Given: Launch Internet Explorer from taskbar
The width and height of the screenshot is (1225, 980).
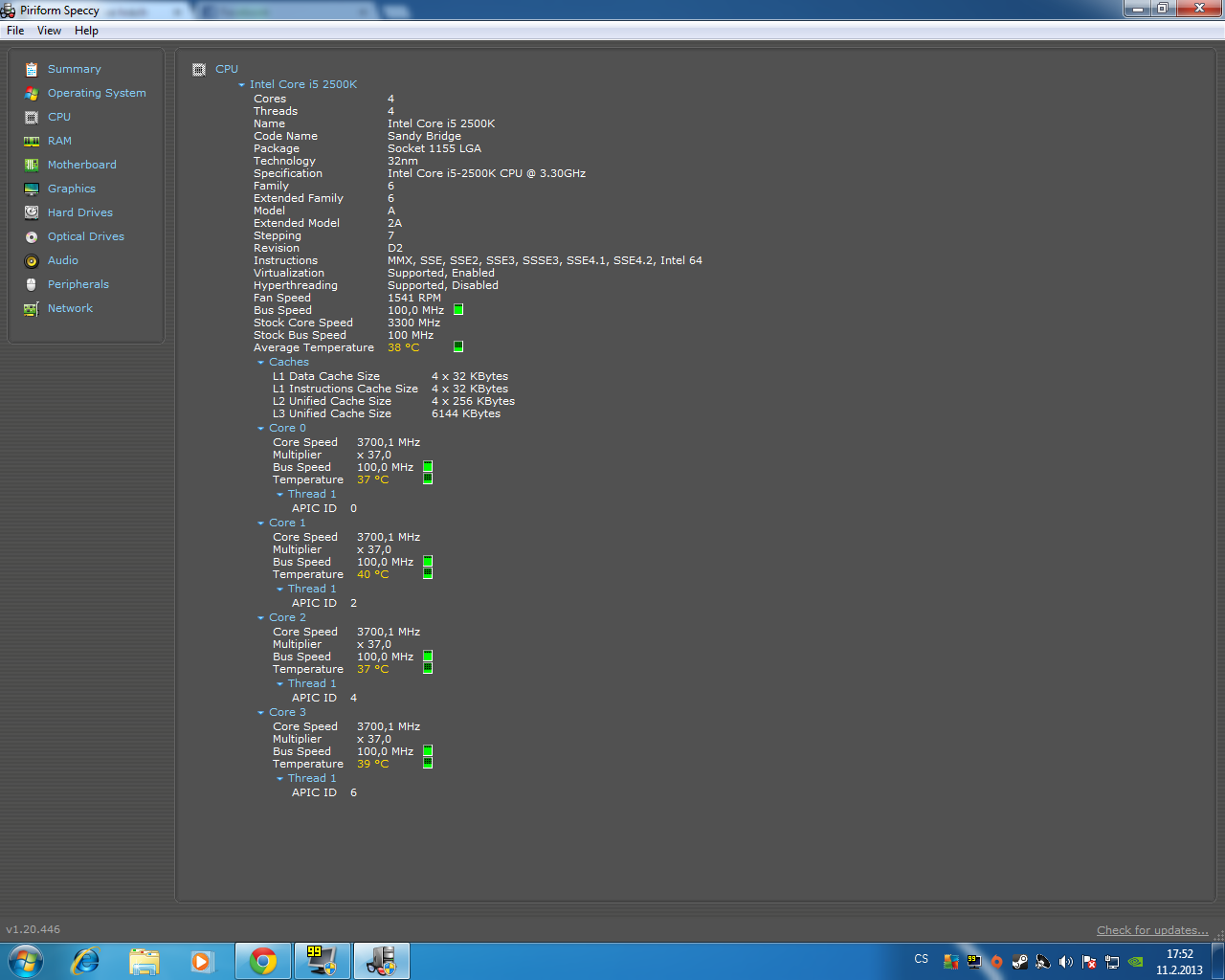Looking at the screenshot, I should click(x=86, y=961).
